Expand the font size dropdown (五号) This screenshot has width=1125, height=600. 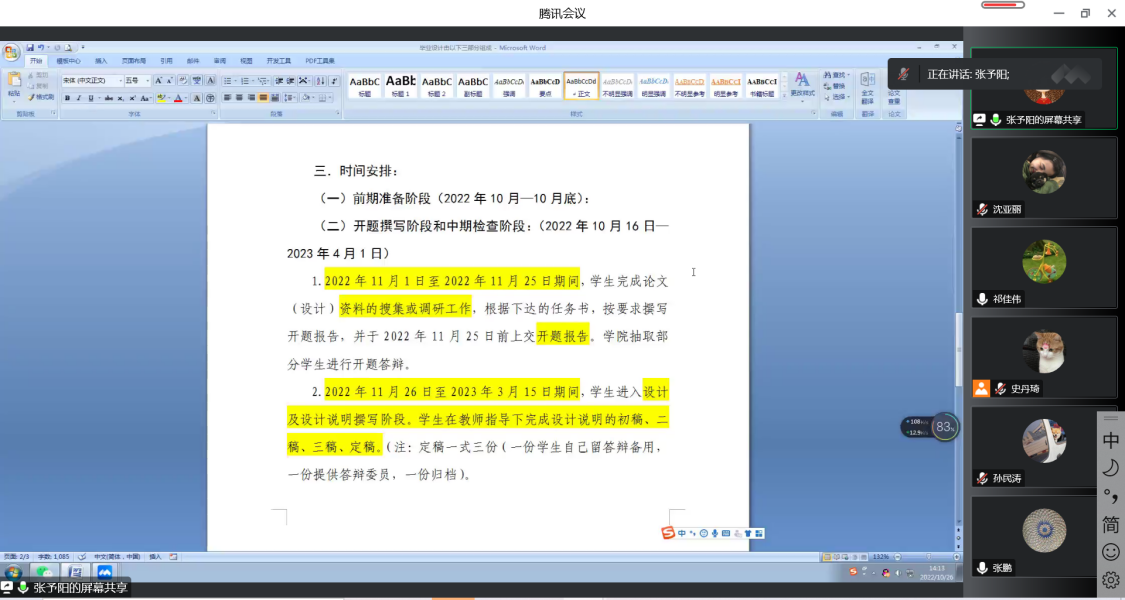pos(147,81)
